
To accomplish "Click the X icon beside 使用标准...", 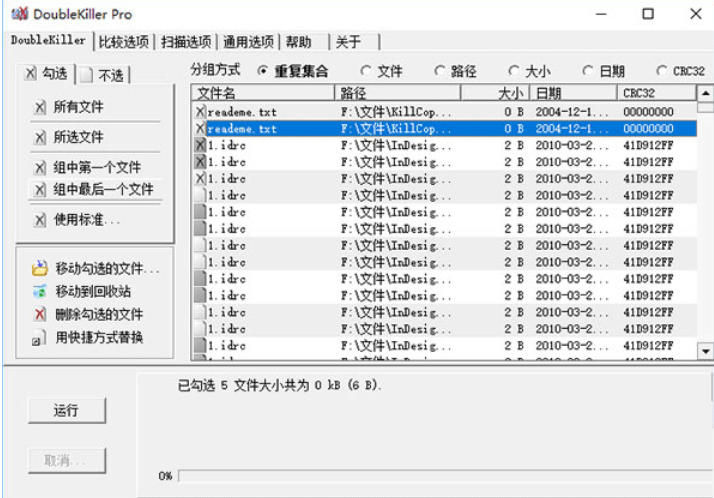I will 40,220.
